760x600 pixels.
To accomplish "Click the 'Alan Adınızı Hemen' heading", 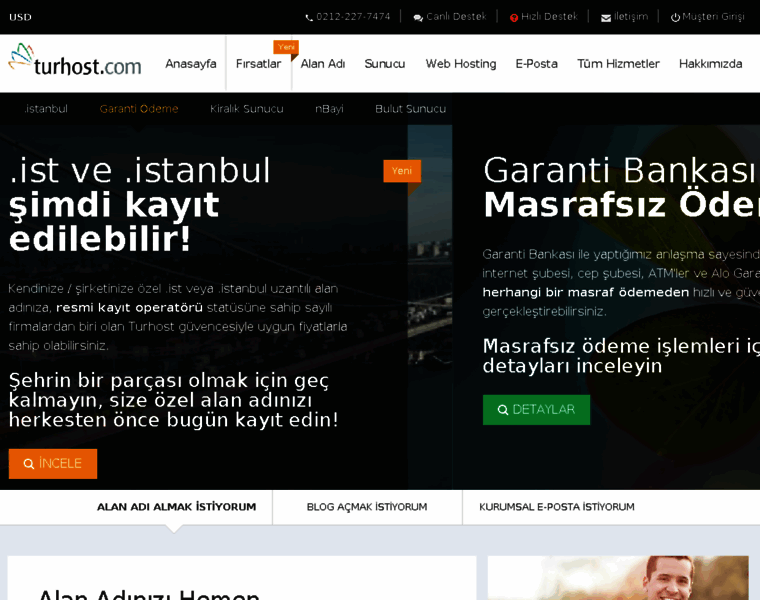I will [149, 594].
